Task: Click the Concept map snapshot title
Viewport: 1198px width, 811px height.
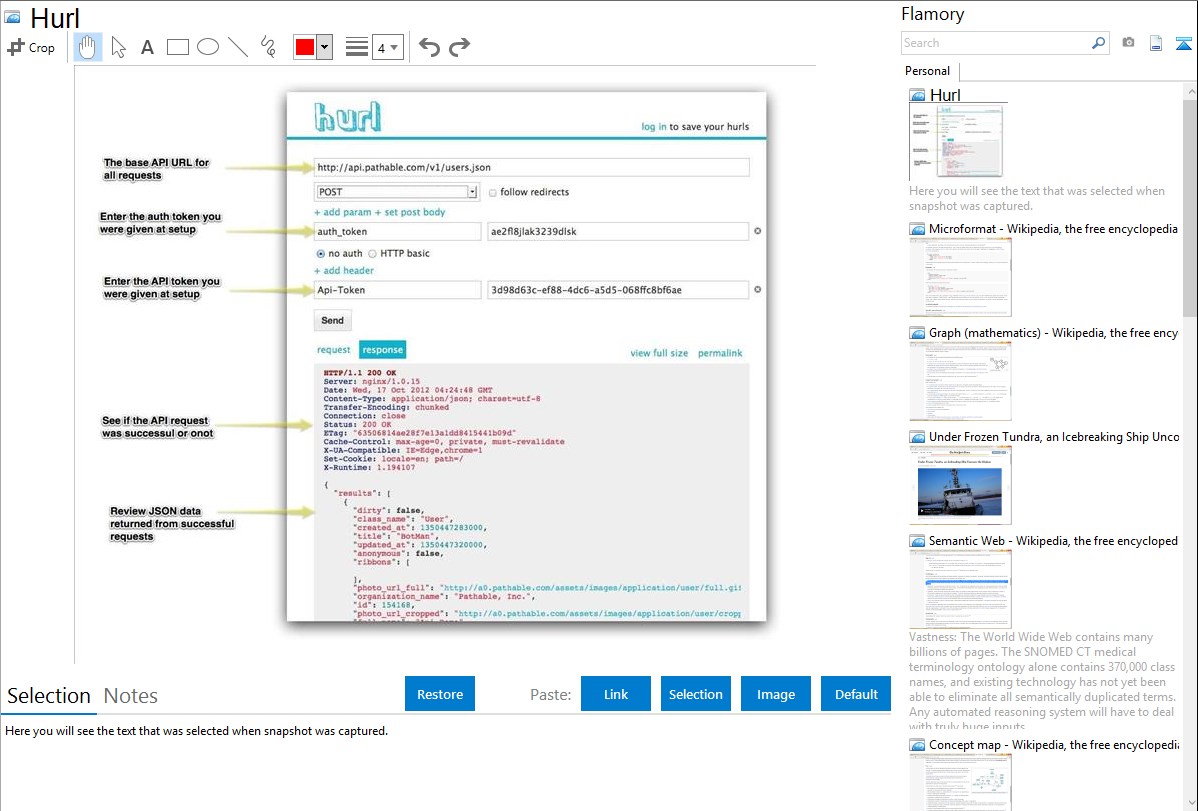Action: [x=1053, y=744]
